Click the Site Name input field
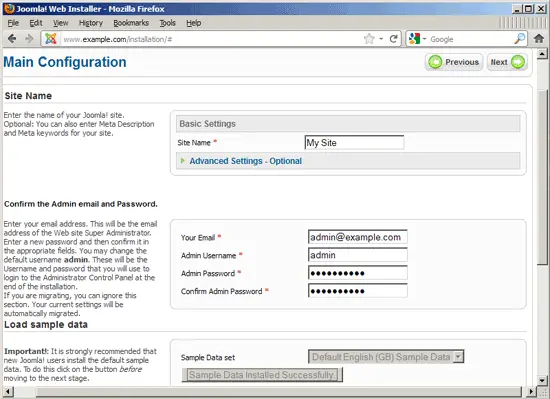This screenshot has height=399, width=550. point(354,143)
